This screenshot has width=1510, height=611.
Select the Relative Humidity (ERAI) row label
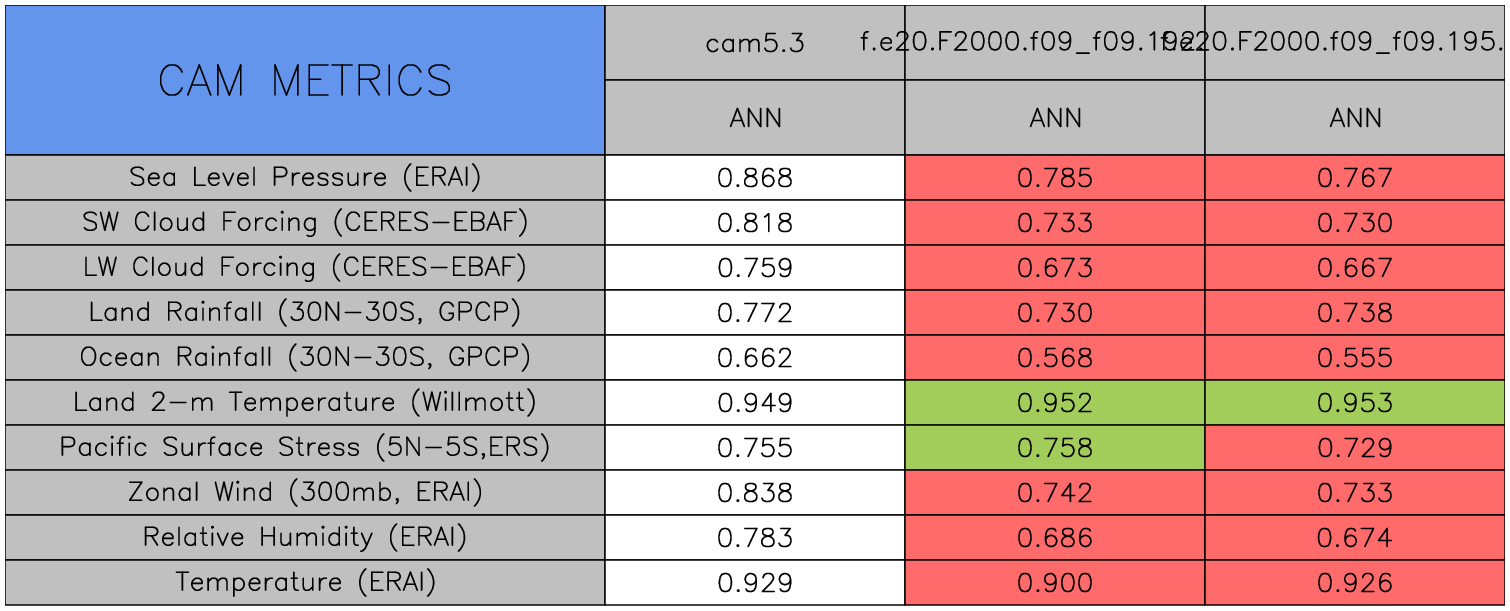[x=305, y=537]
